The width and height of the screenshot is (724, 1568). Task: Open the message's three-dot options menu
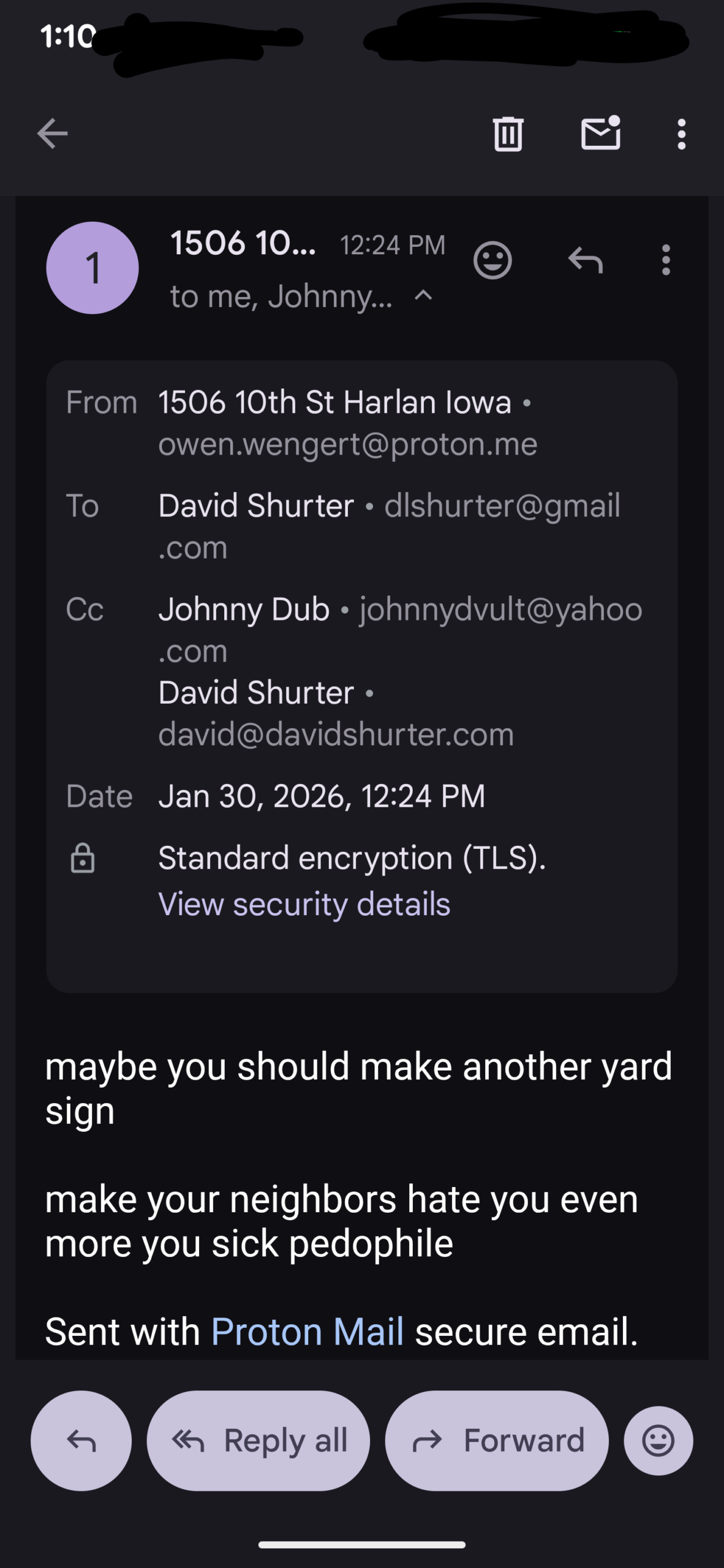pos(666,260)
